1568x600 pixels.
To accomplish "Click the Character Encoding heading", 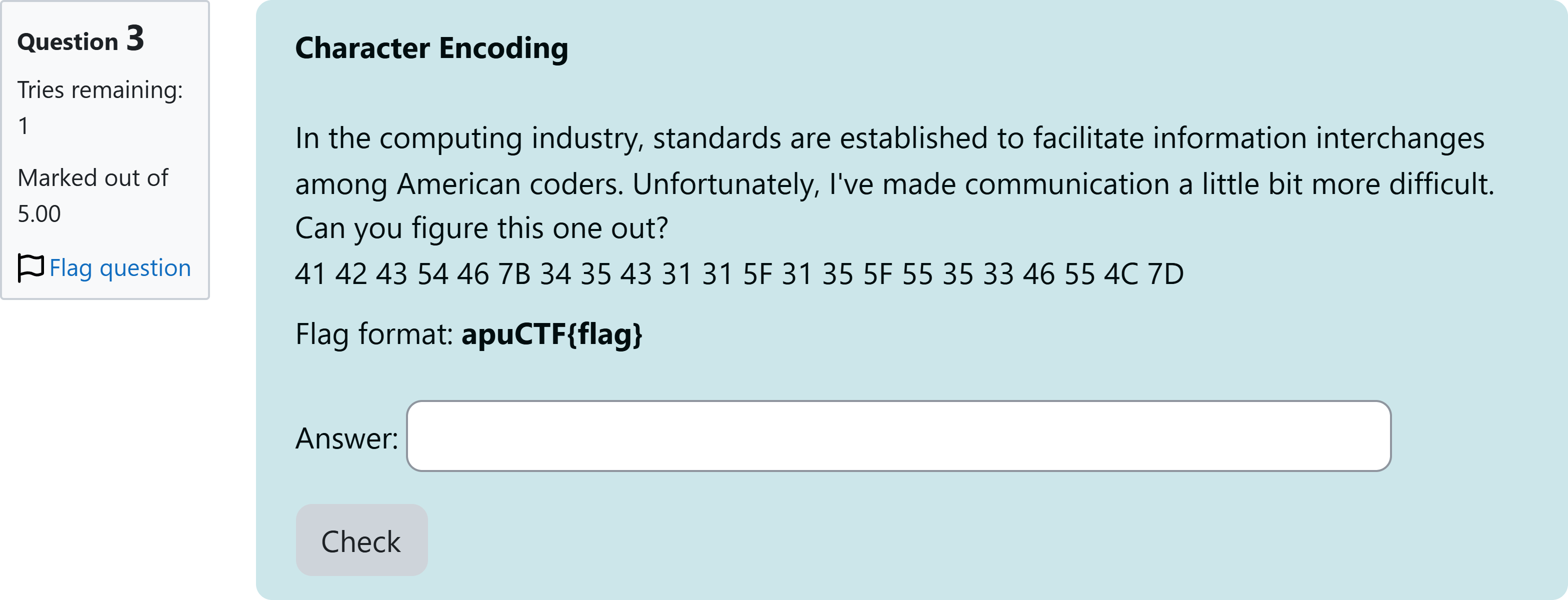I will tap(431, 48).
